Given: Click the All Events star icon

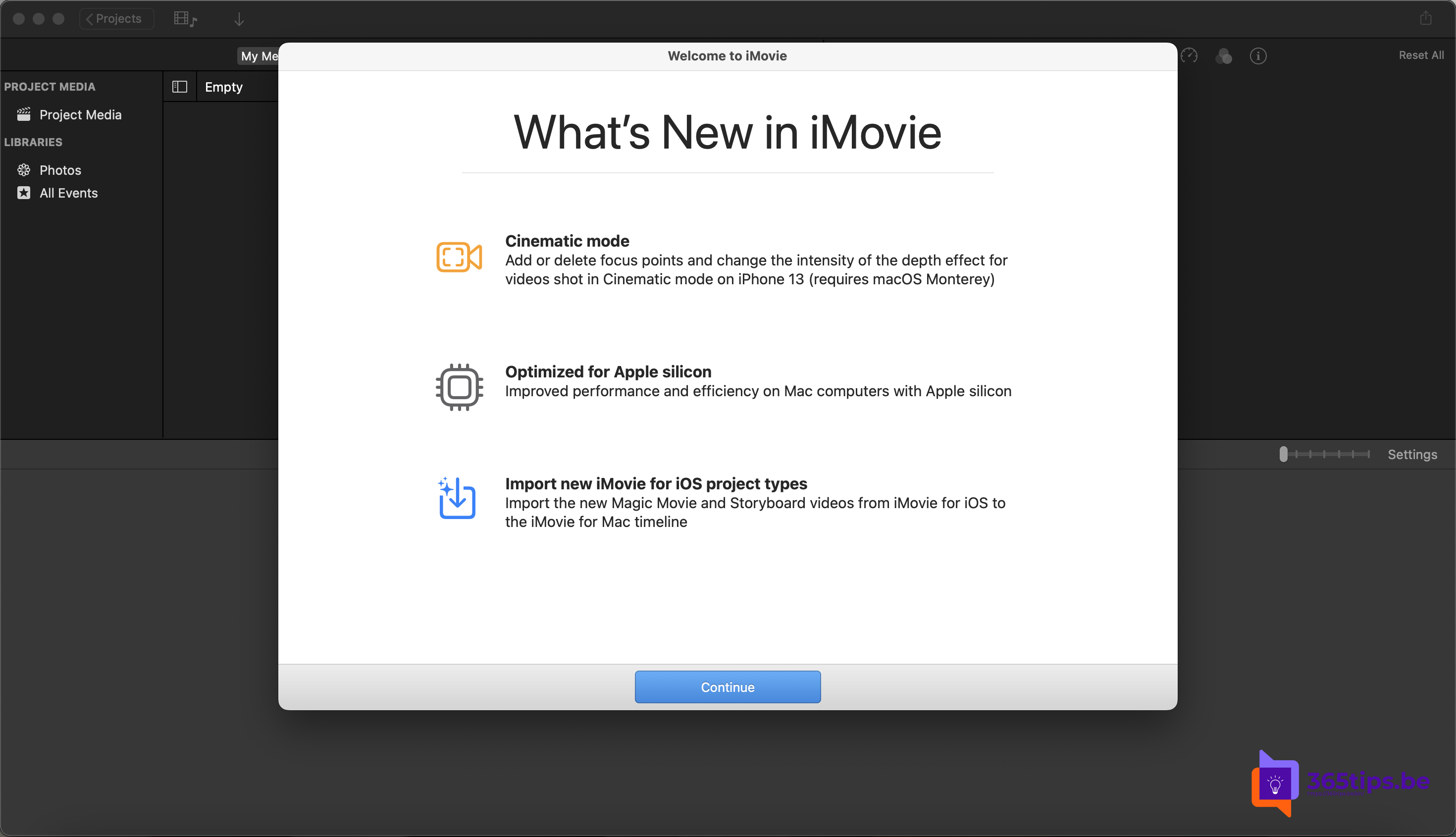Looking at the screenshot, I should click(24, 193).
